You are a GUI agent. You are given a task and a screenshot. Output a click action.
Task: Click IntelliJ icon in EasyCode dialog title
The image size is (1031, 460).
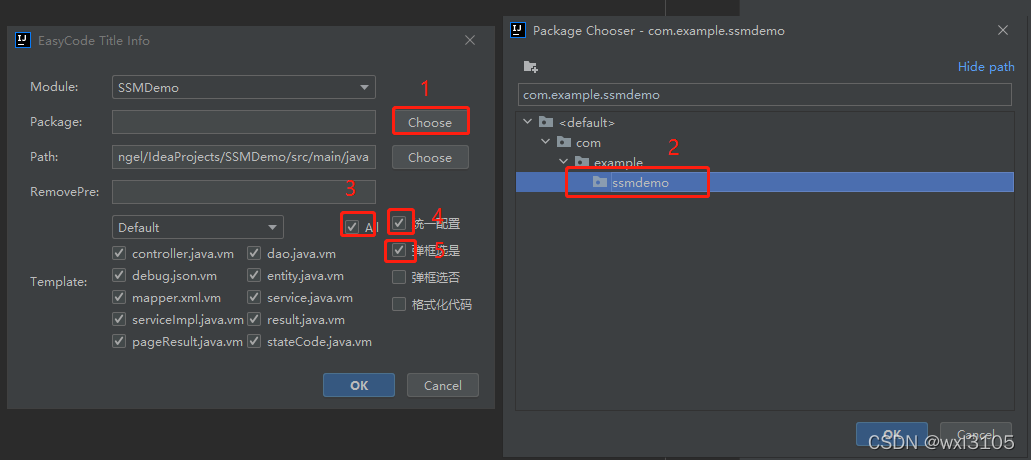click(23, 40)
